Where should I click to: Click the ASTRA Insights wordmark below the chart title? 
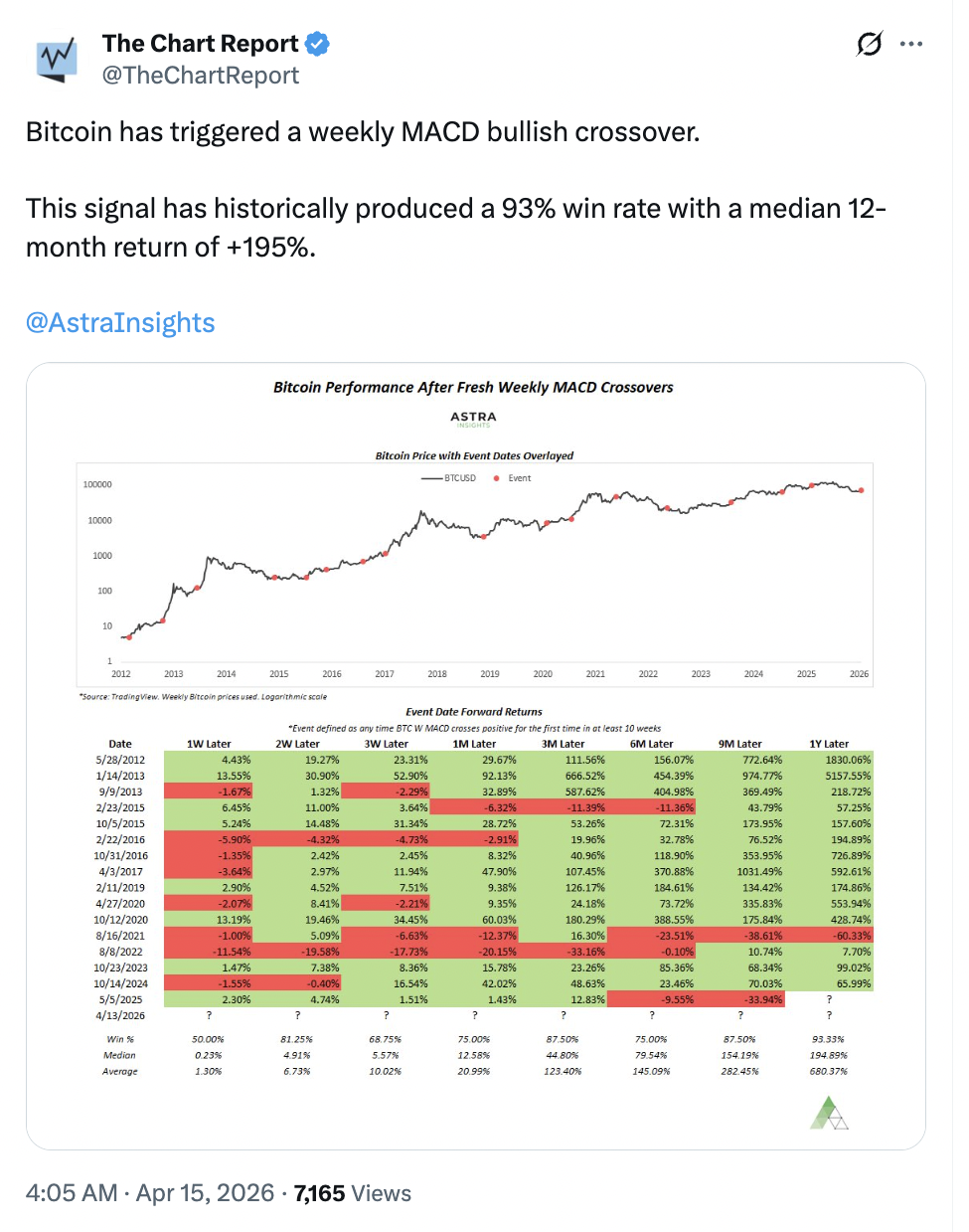pyautogui.click(x=474, y=417)
